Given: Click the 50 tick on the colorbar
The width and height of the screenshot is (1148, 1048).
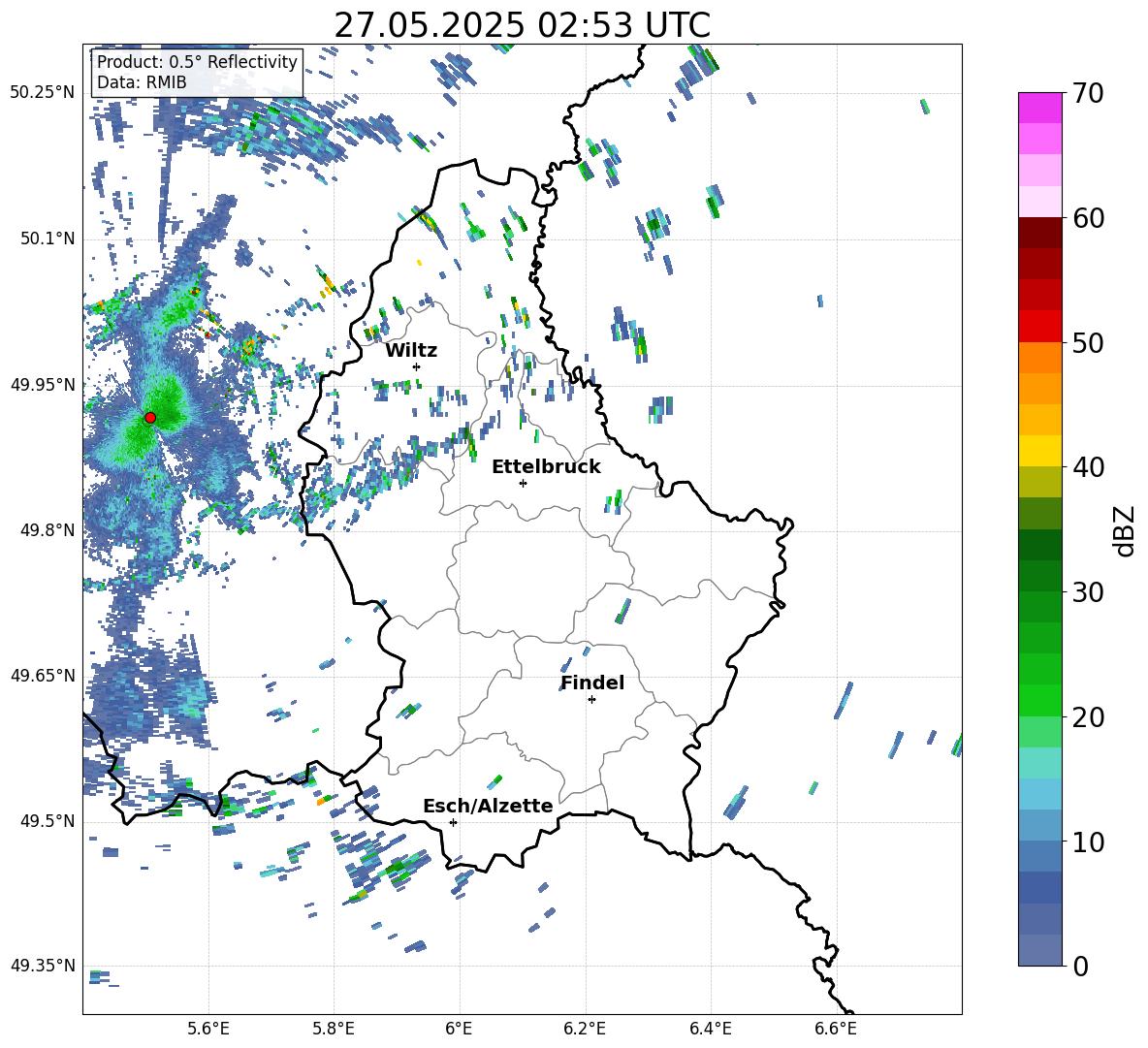Looking at the screenshot, I should point(1087,342).
